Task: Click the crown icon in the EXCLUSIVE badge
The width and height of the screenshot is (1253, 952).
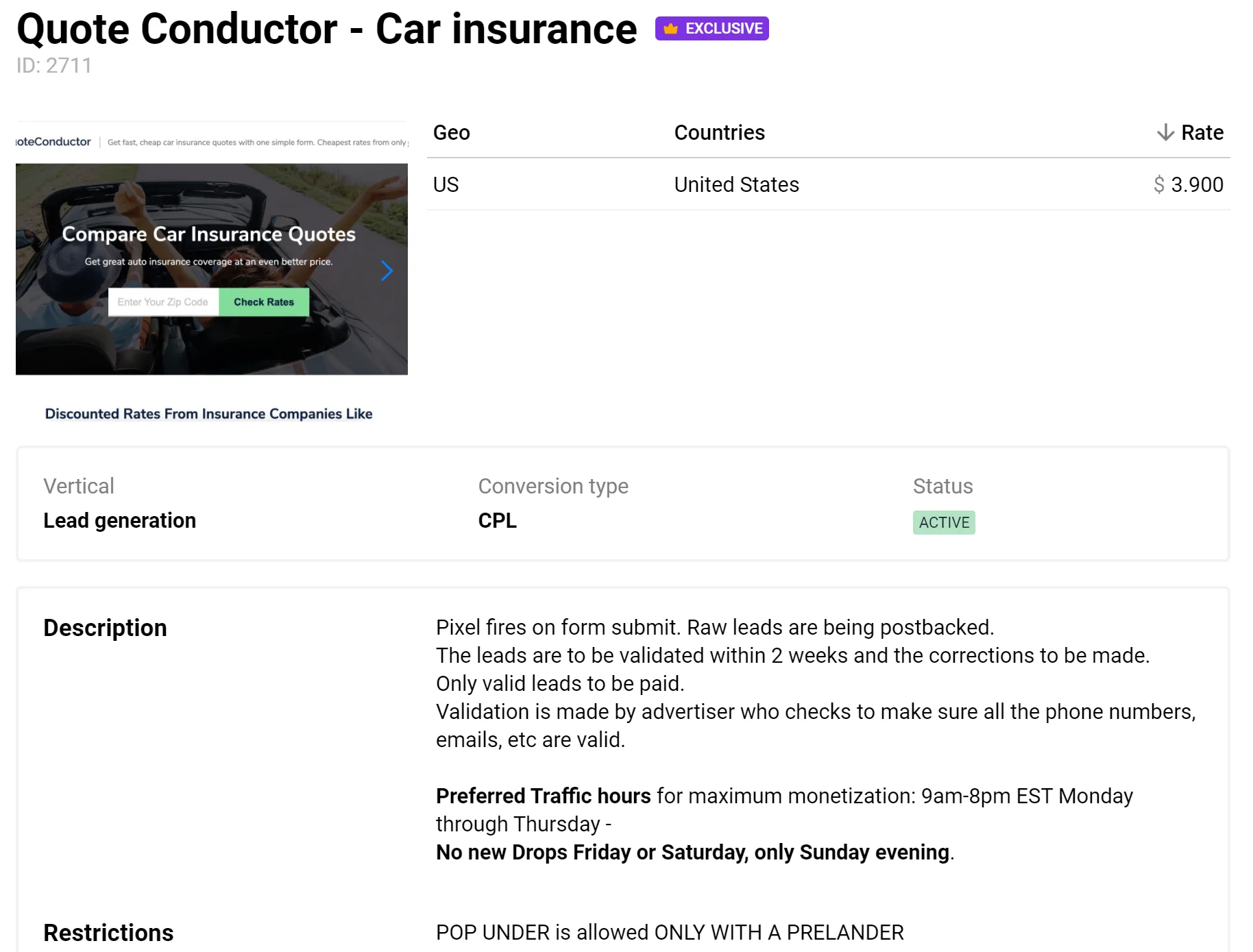Action: (x=670, y=29)
